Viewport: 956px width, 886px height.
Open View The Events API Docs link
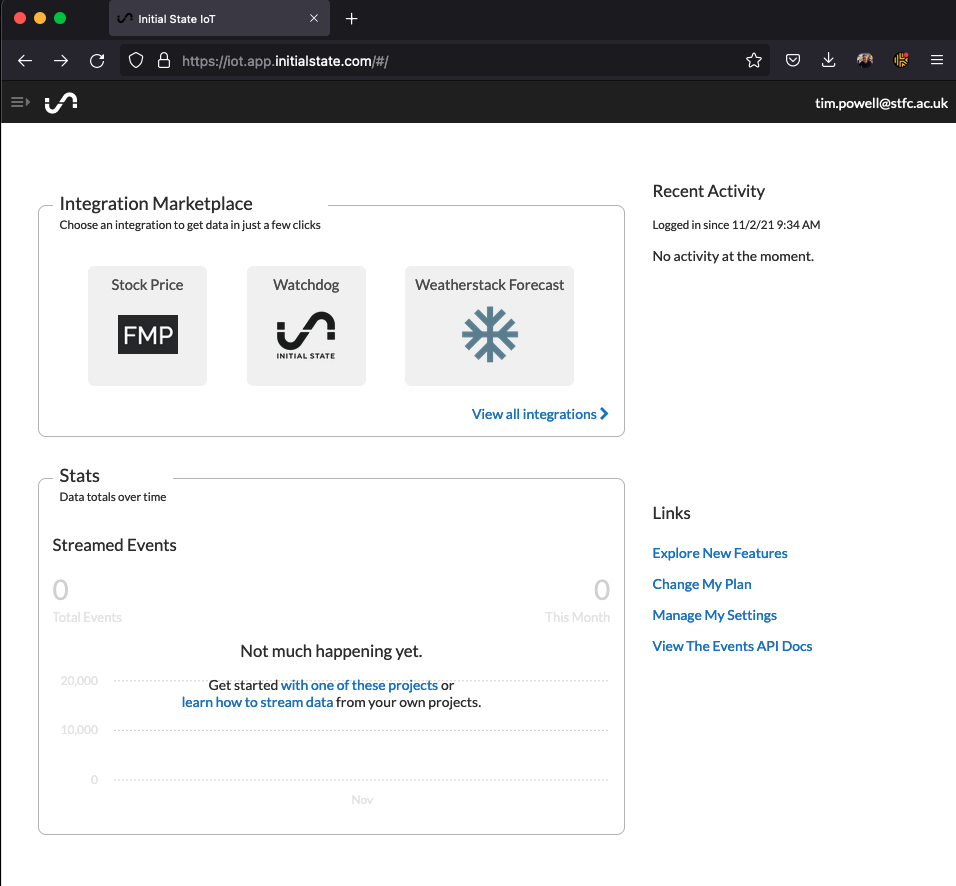click(732, 646)
